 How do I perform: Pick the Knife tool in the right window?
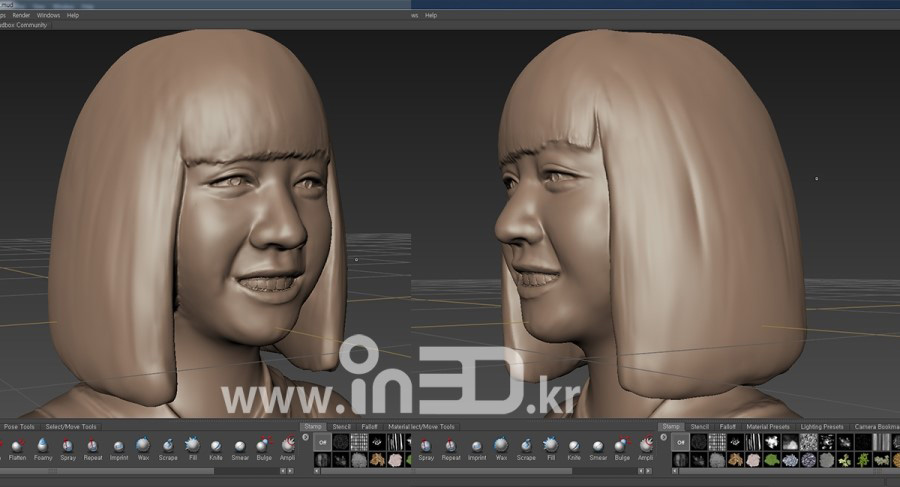tap(574, 449)
